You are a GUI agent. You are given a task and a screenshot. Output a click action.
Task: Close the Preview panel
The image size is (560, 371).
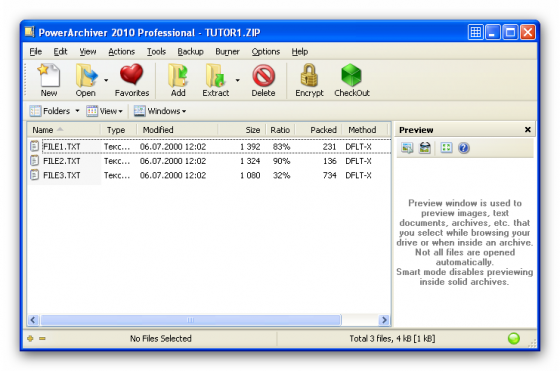point(528,130)
